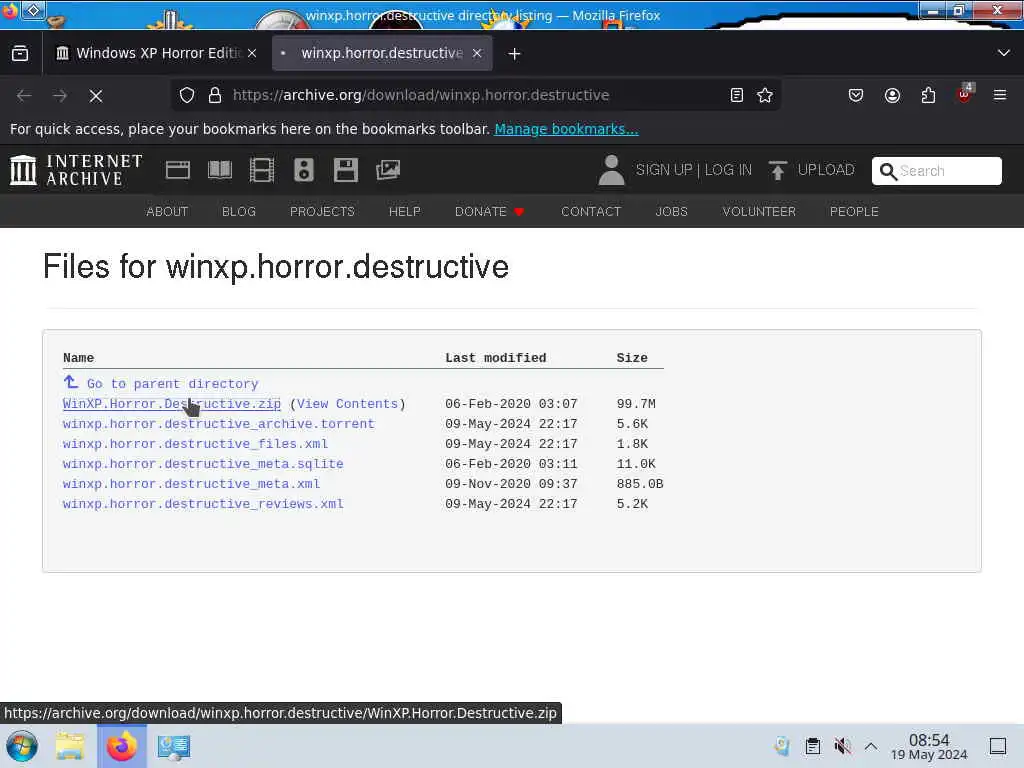Click the Internet Archive logo
The height and width of the screenshot is (768, 1024).
[76, 170]
